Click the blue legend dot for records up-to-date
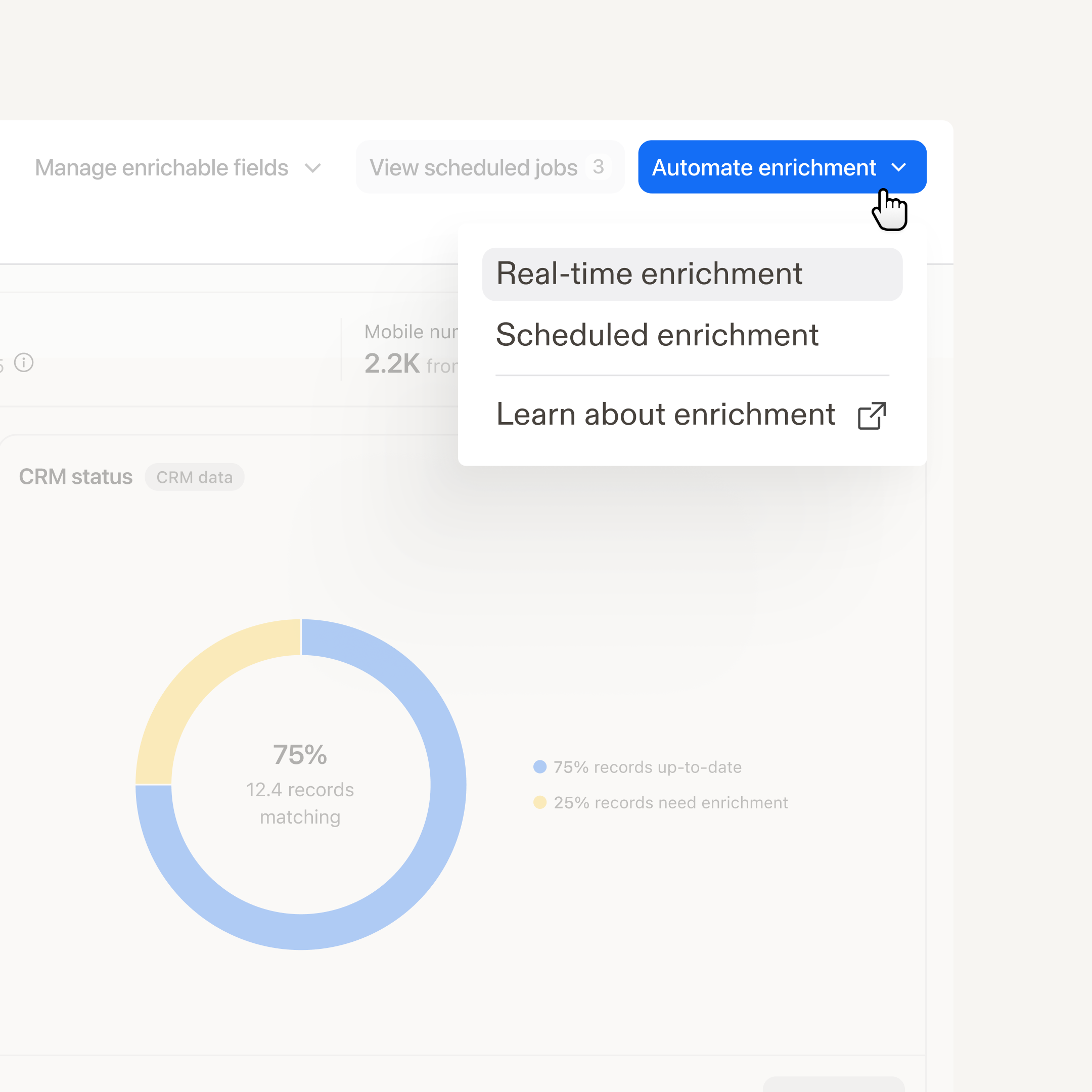 541,766
